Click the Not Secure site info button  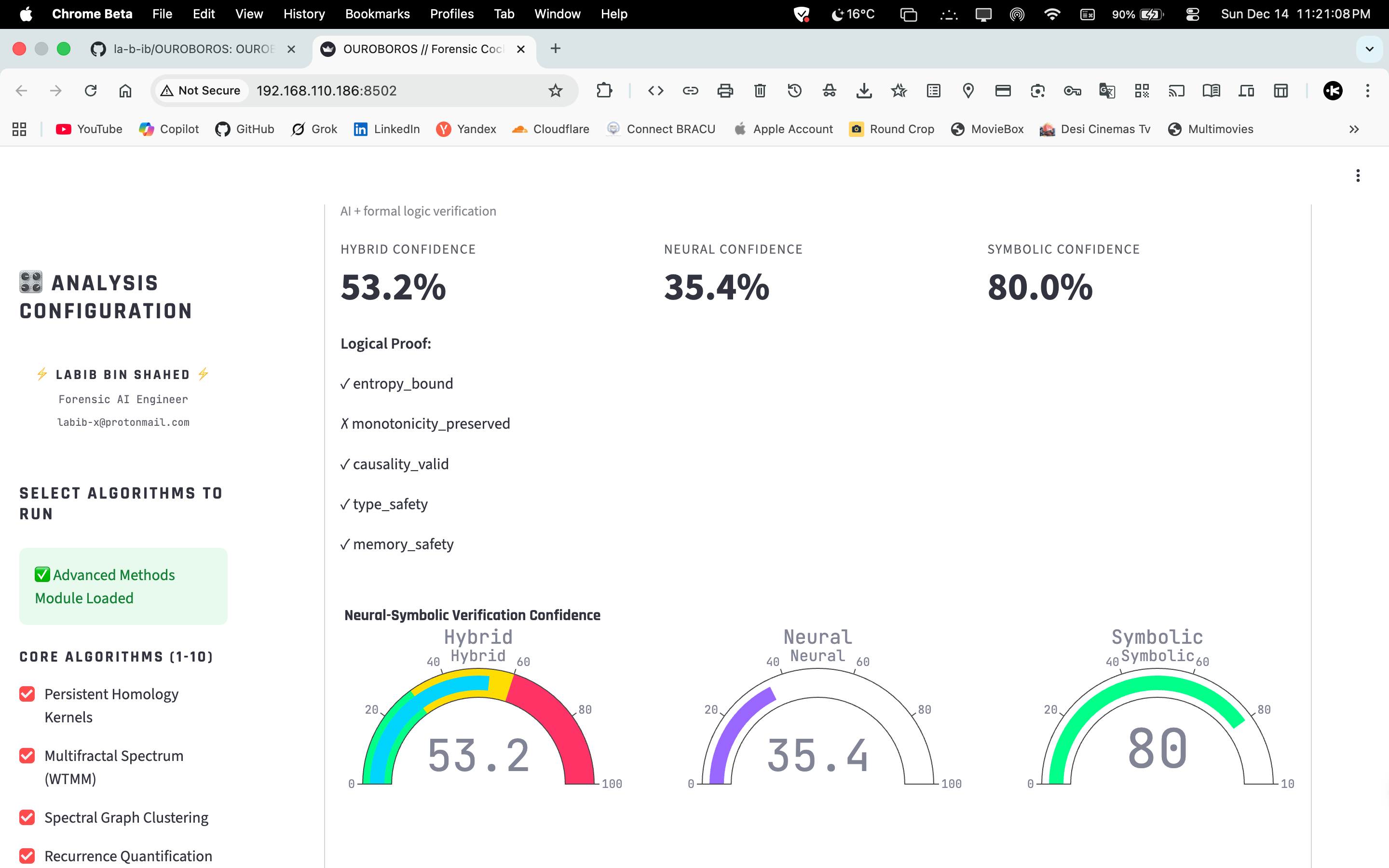click(x=201, y=91)
